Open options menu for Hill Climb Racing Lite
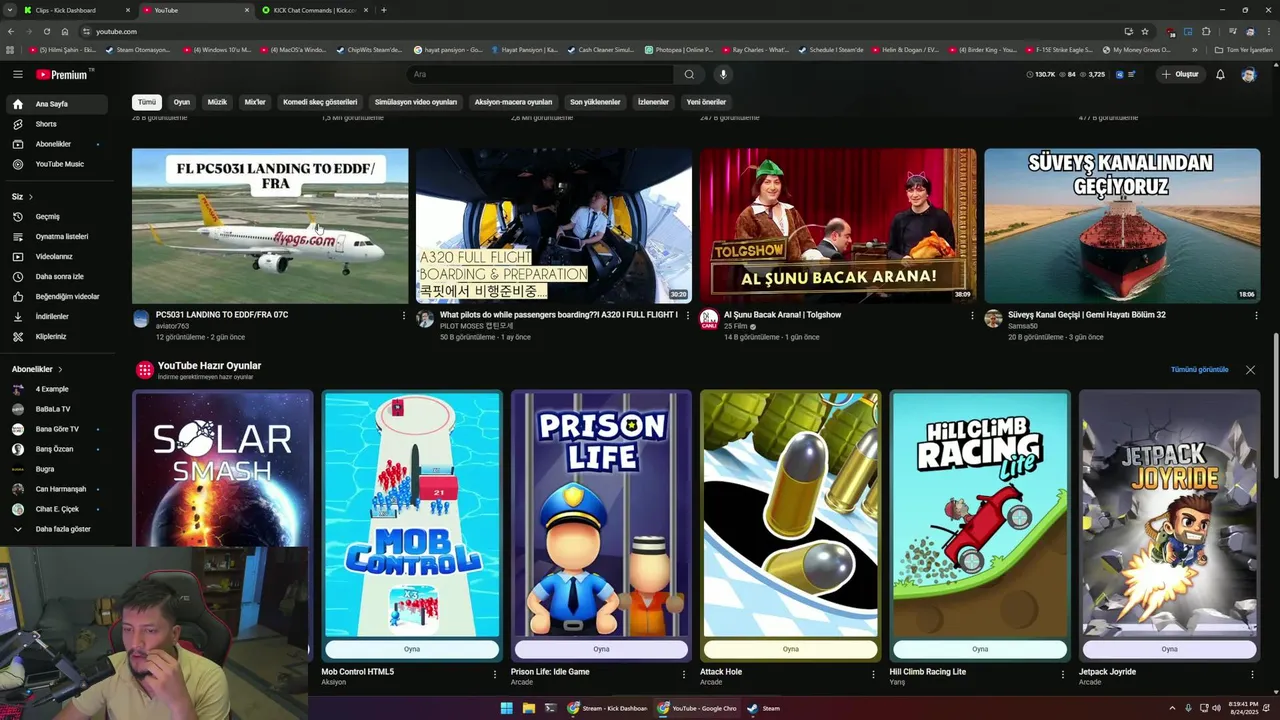 click(x=1062, y=675)
